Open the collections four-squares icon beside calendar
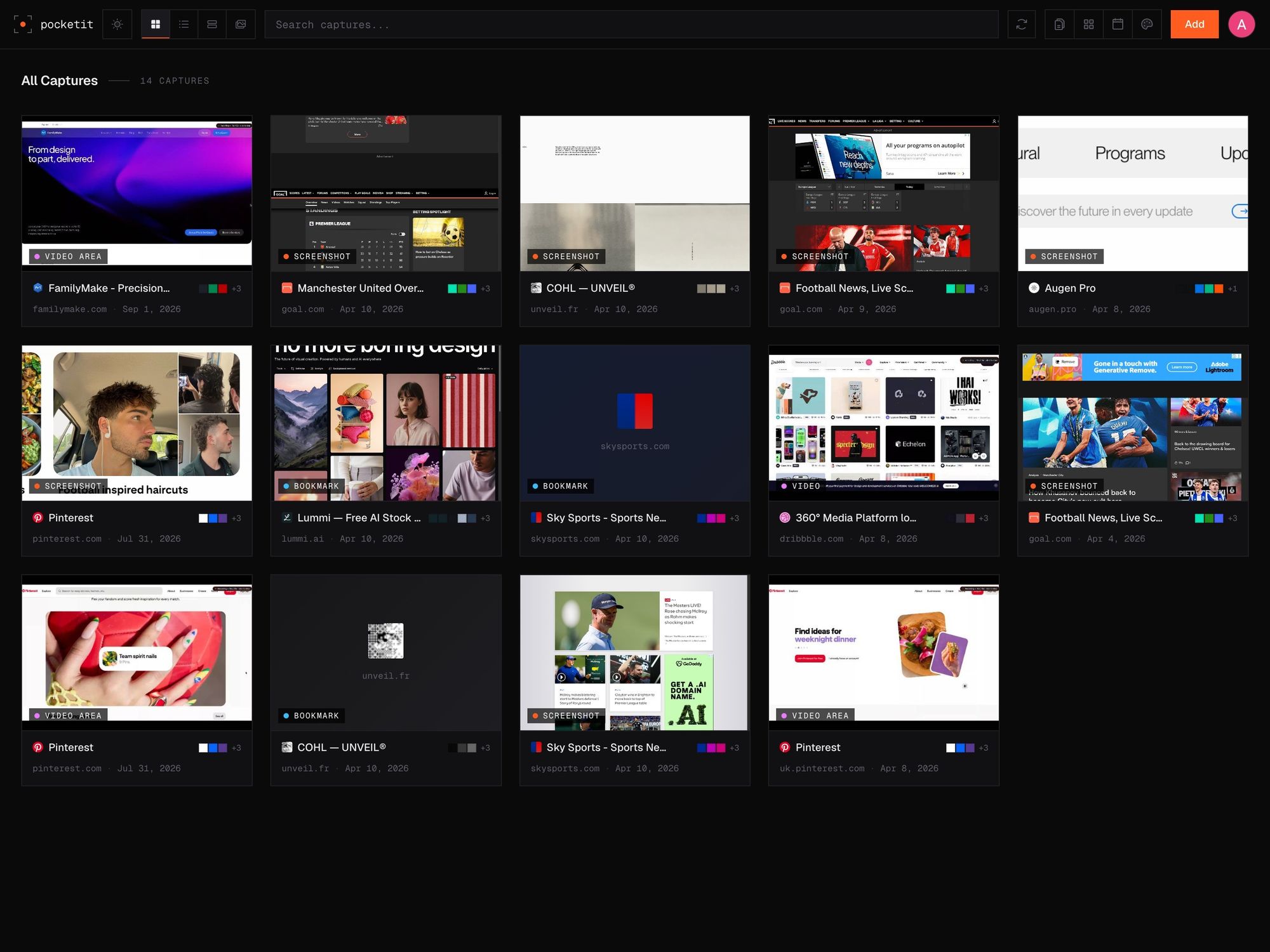This screenshot has width=1270, height=952. [x=1088, y=24]
